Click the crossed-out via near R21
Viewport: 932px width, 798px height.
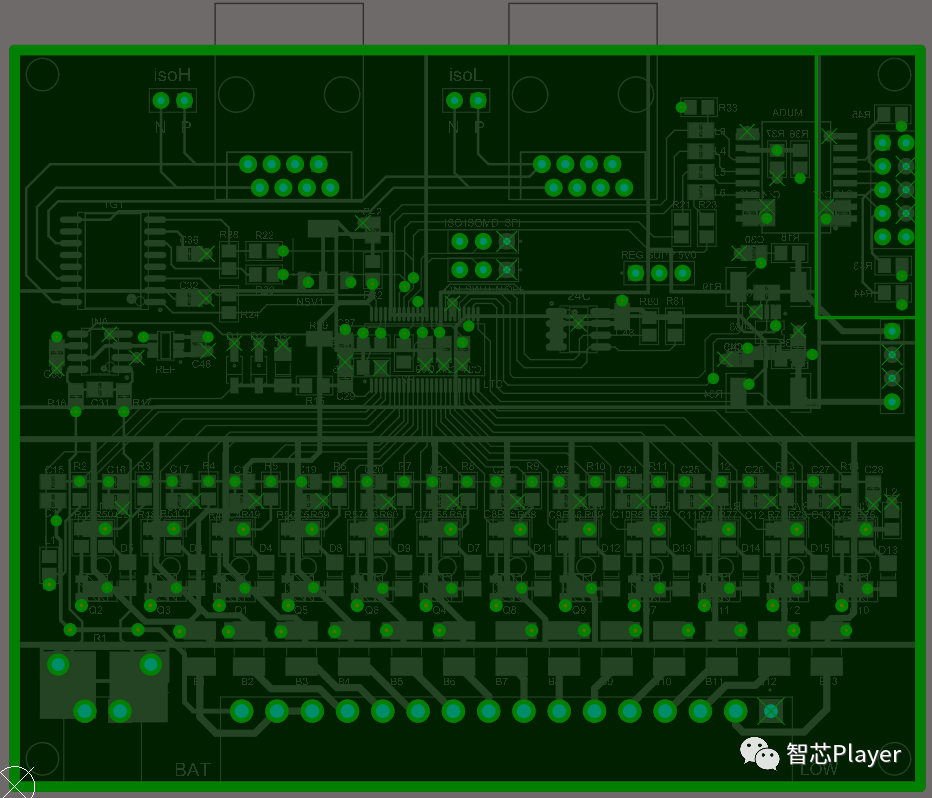(765, 205)
